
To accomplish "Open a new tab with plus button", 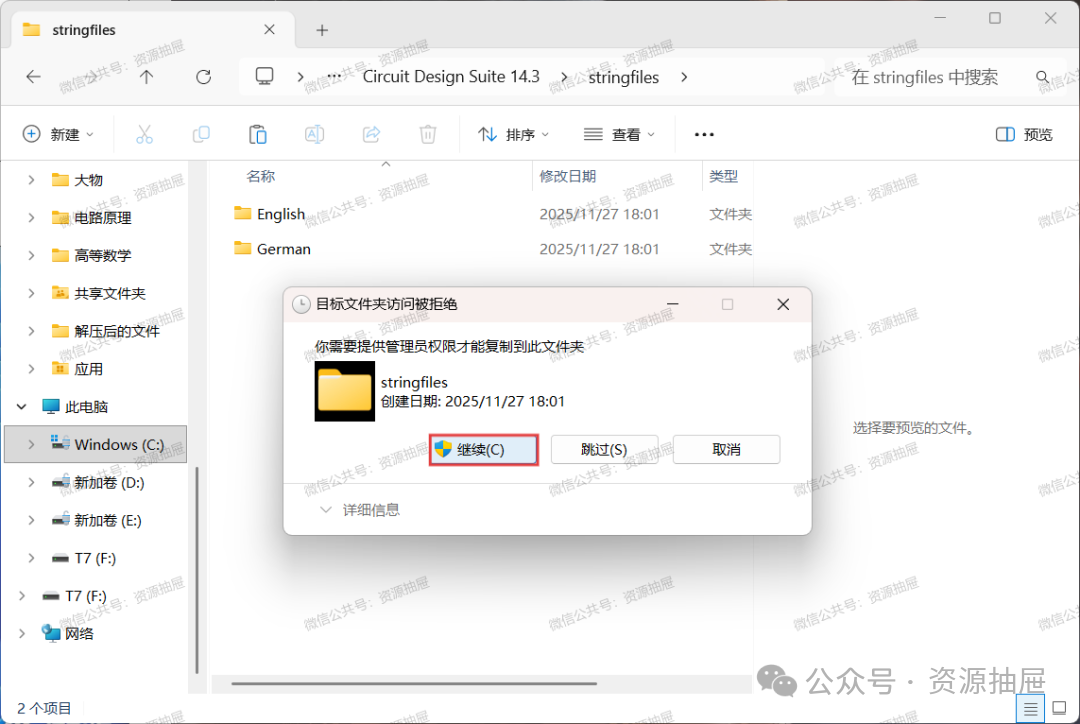I will click(322, 30).
